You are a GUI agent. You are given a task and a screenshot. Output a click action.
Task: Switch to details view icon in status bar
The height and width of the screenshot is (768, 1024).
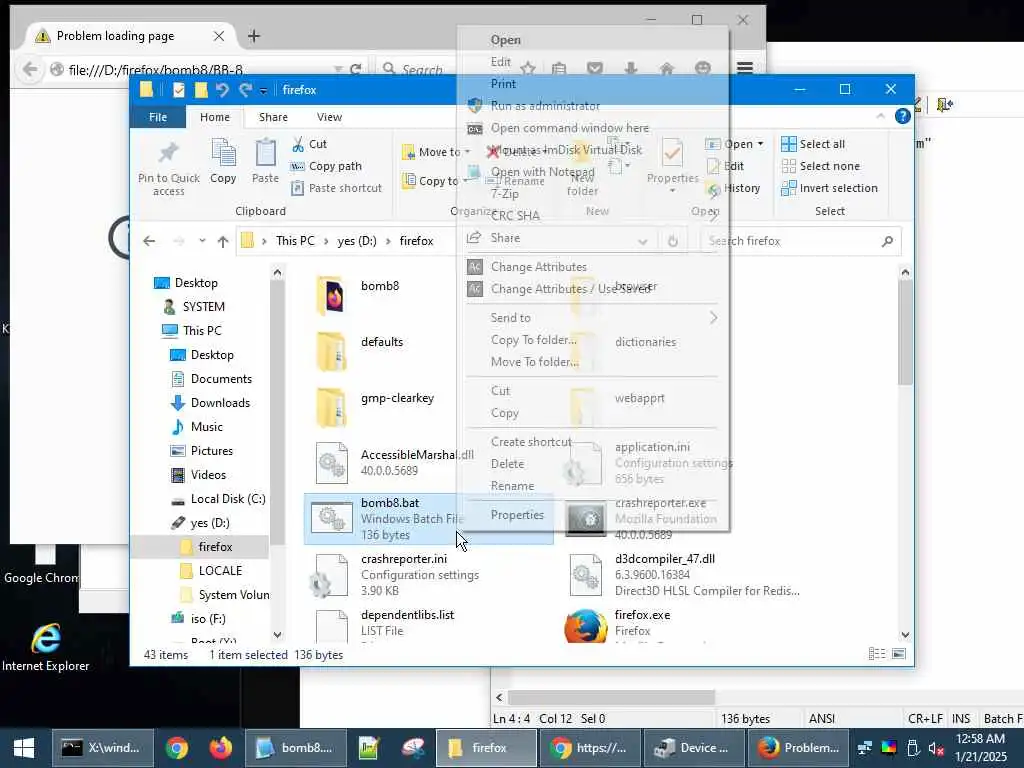pos(877,654)
